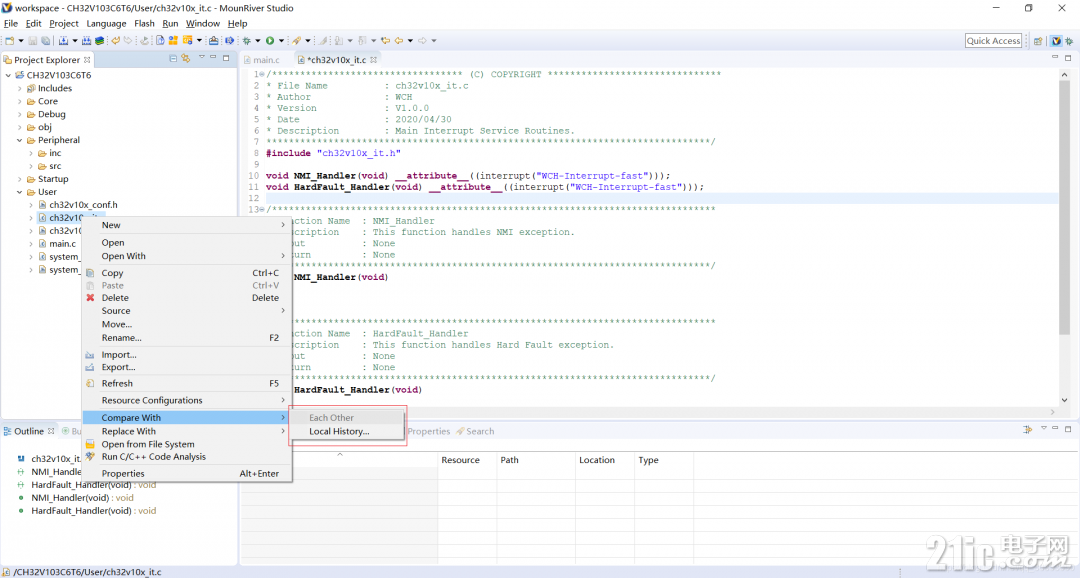
Task: Open the File menu
Action: coord(10,23)
